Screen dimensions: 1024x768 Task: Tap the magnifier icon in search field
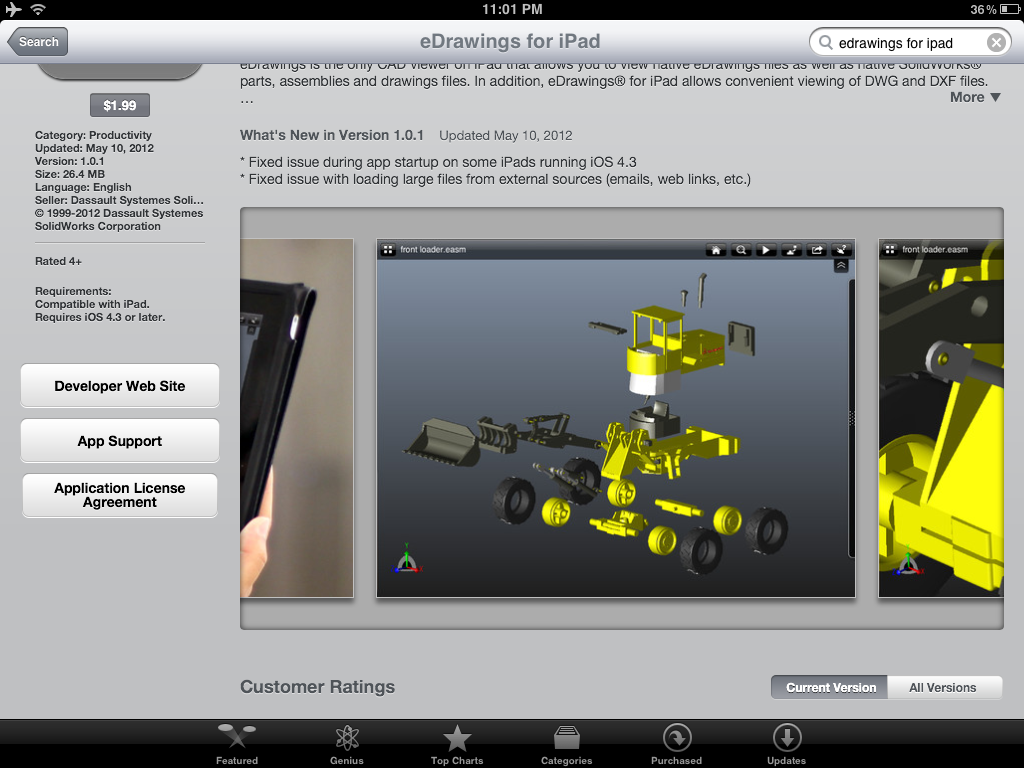tap(825, 42)
